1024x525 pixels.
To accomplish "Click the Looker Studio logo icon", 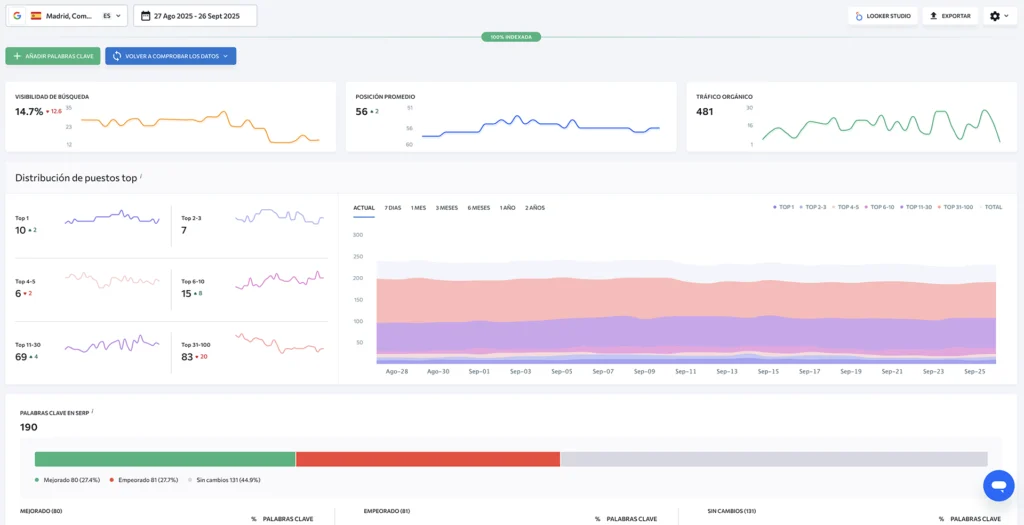I will click(858, 16).
